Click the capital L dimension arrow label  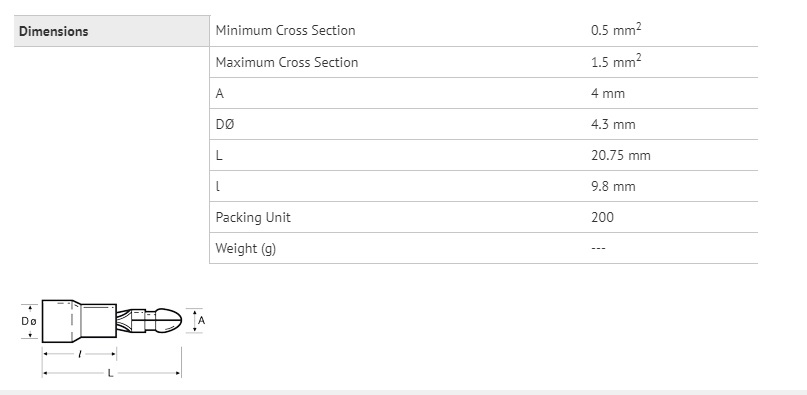(x=110, y=373)
